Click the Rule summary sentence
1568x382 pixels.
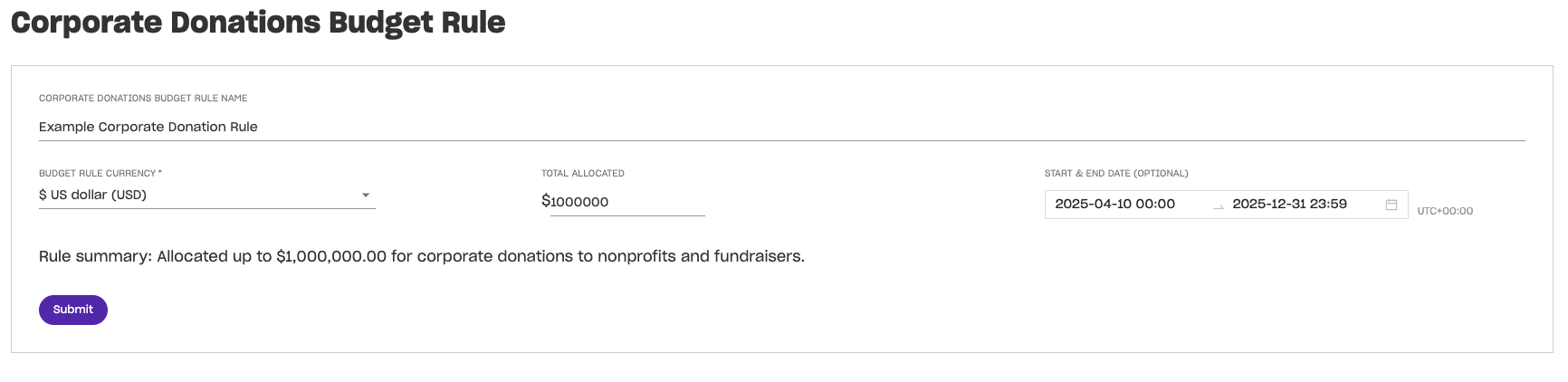[x=422, y=256]
